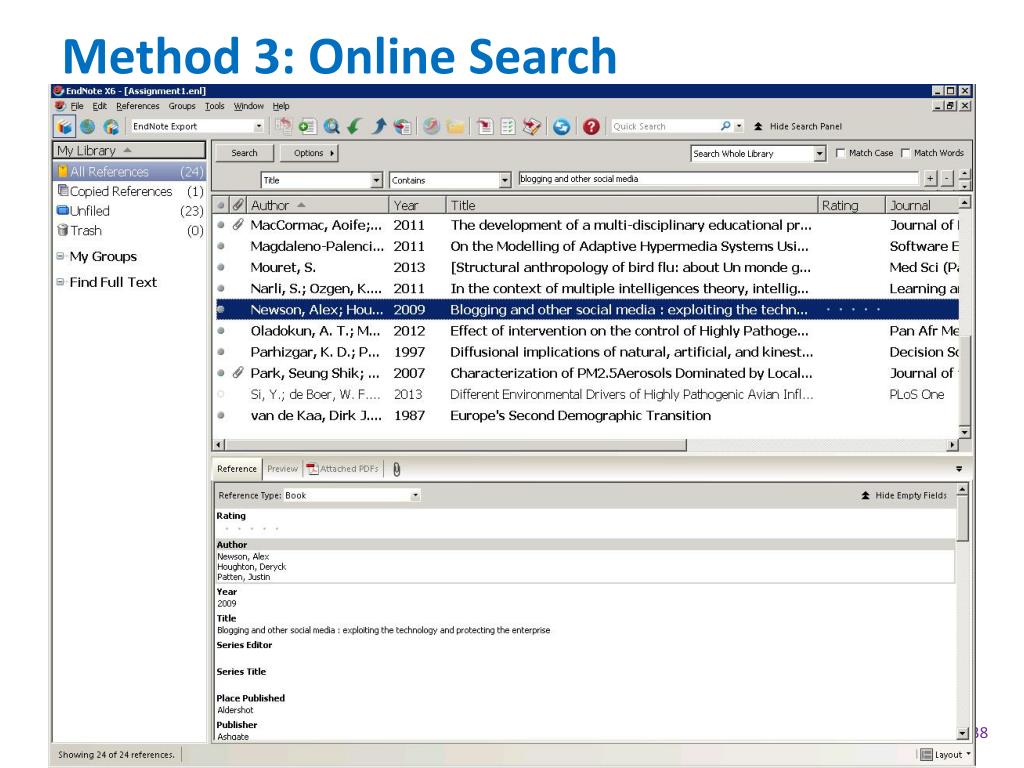Viewport: 1024px width, 768px height.
Task: Launch the Sync Library icon
Action: [562, 126]
